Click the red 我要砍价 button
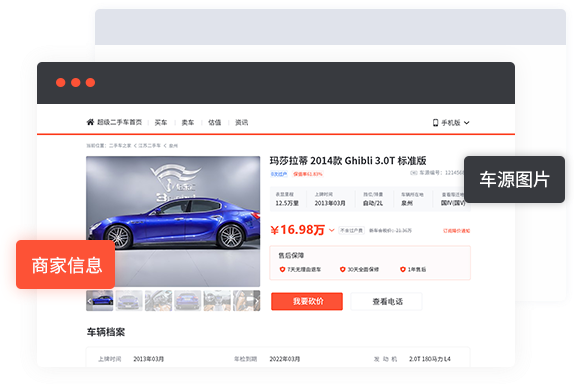The height and width of the screenshot is (388, 575). click(x=307, y=301)
